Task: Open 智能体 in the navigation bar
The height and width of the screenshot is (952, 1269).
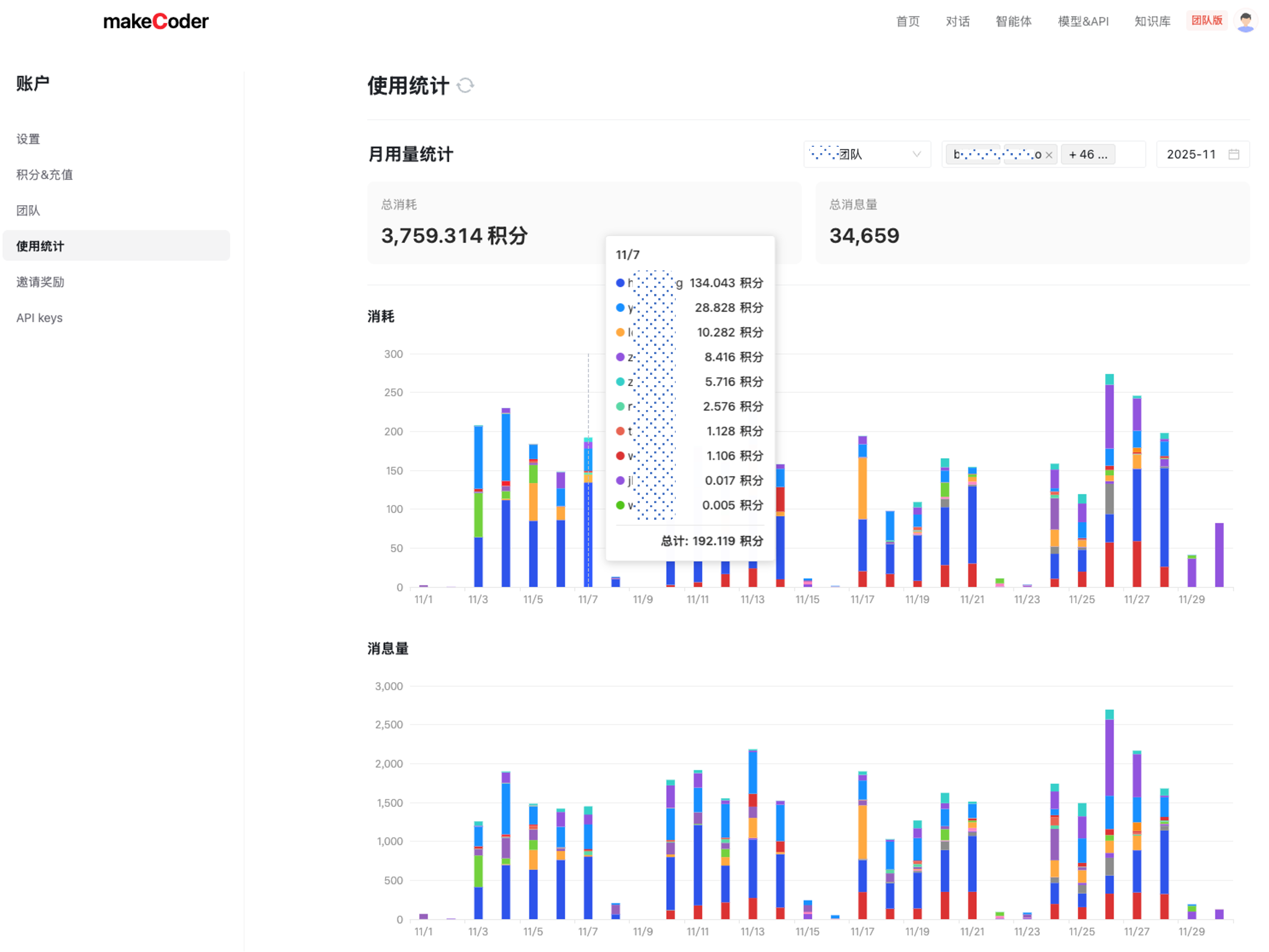Action: click(x=1013, y=22)
